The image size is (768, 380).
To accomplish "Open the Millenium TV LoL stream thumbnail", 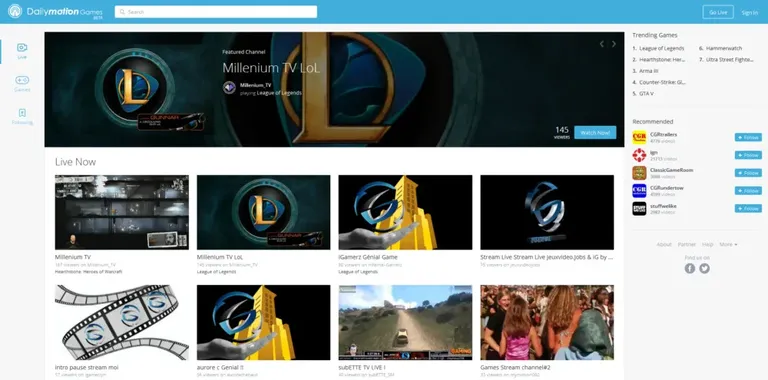I will click(264, 212).
